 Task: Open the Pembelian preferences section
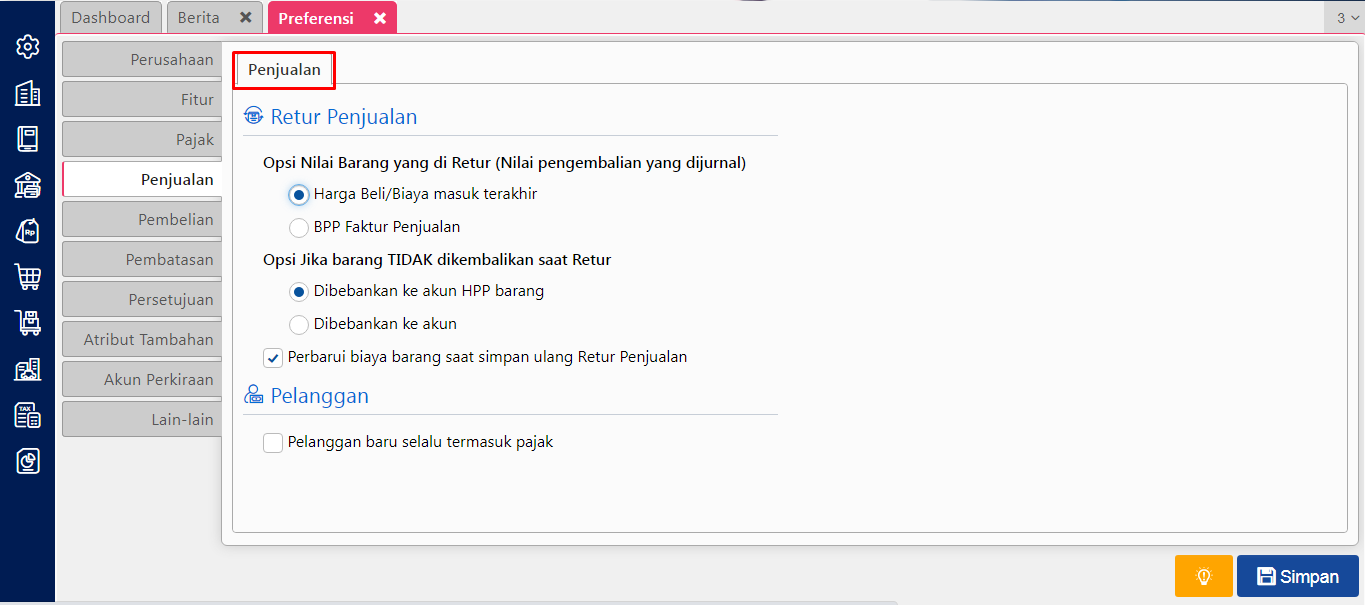click(x=142, y=219)
